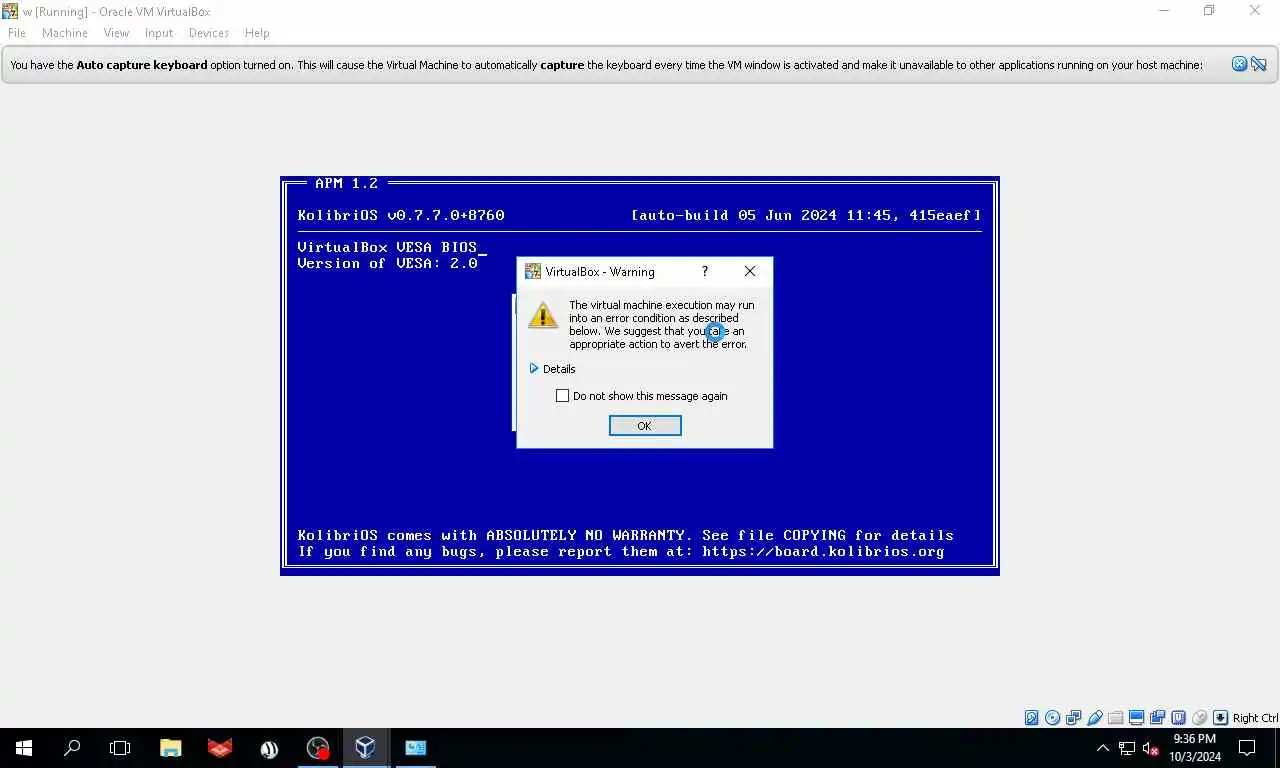
Task: Open Windows taskbar search
Action: [72, 748]
